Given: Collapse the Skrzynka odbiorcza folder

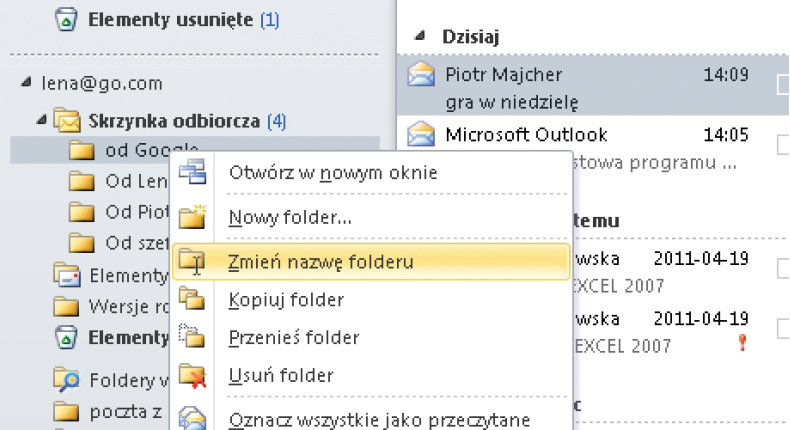Looking at the screenshot, I should pos(41,121).
